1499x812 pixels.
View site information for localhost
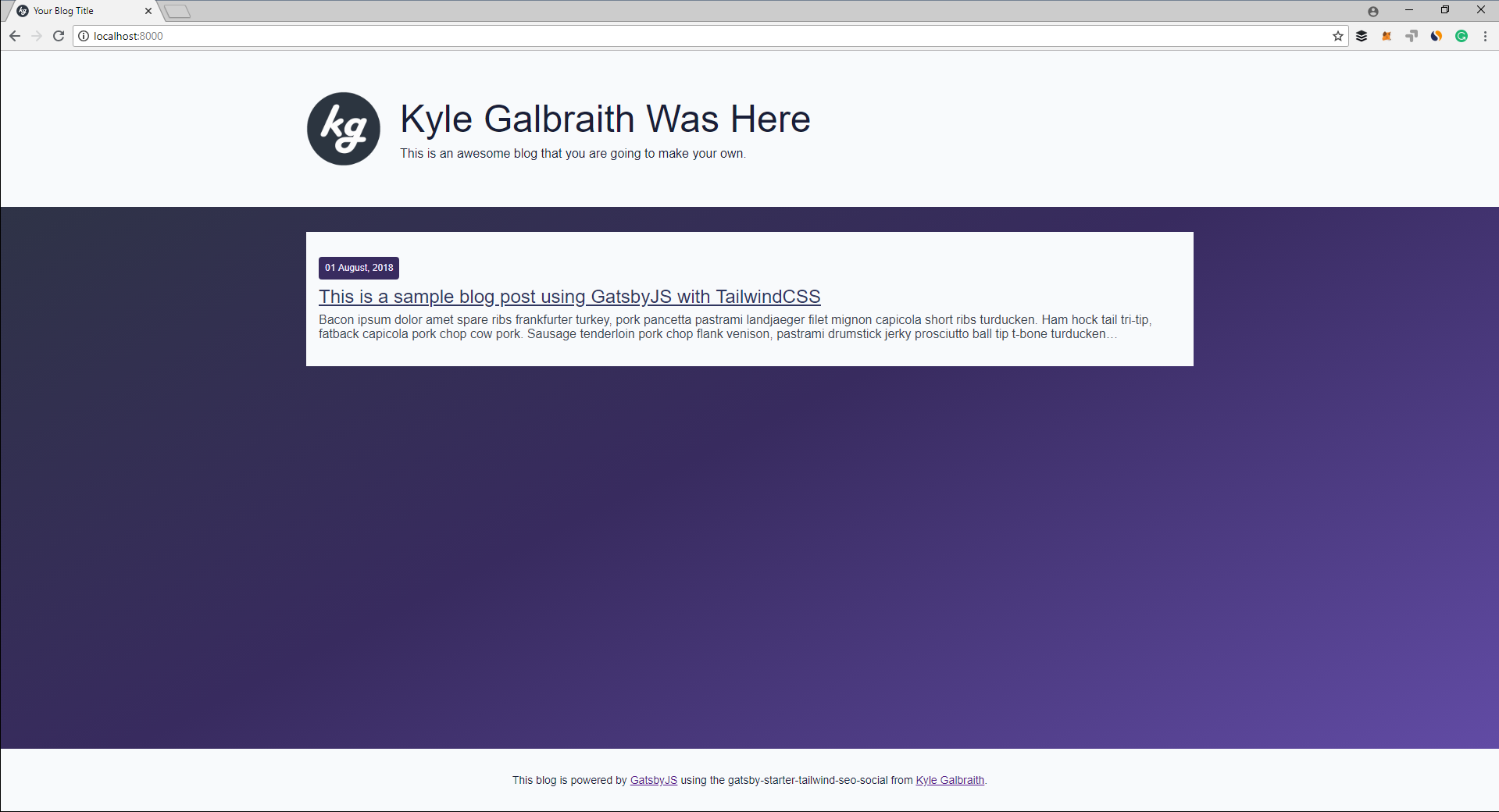point(84,36)
